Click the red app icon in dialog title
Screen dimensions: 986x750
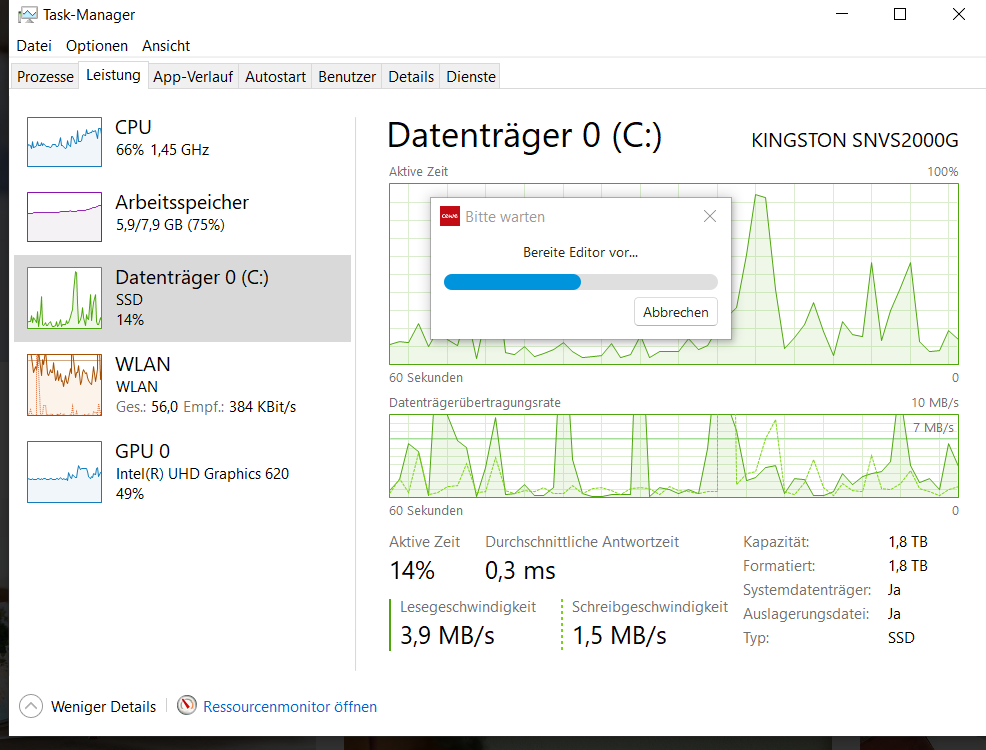(450, 216)
